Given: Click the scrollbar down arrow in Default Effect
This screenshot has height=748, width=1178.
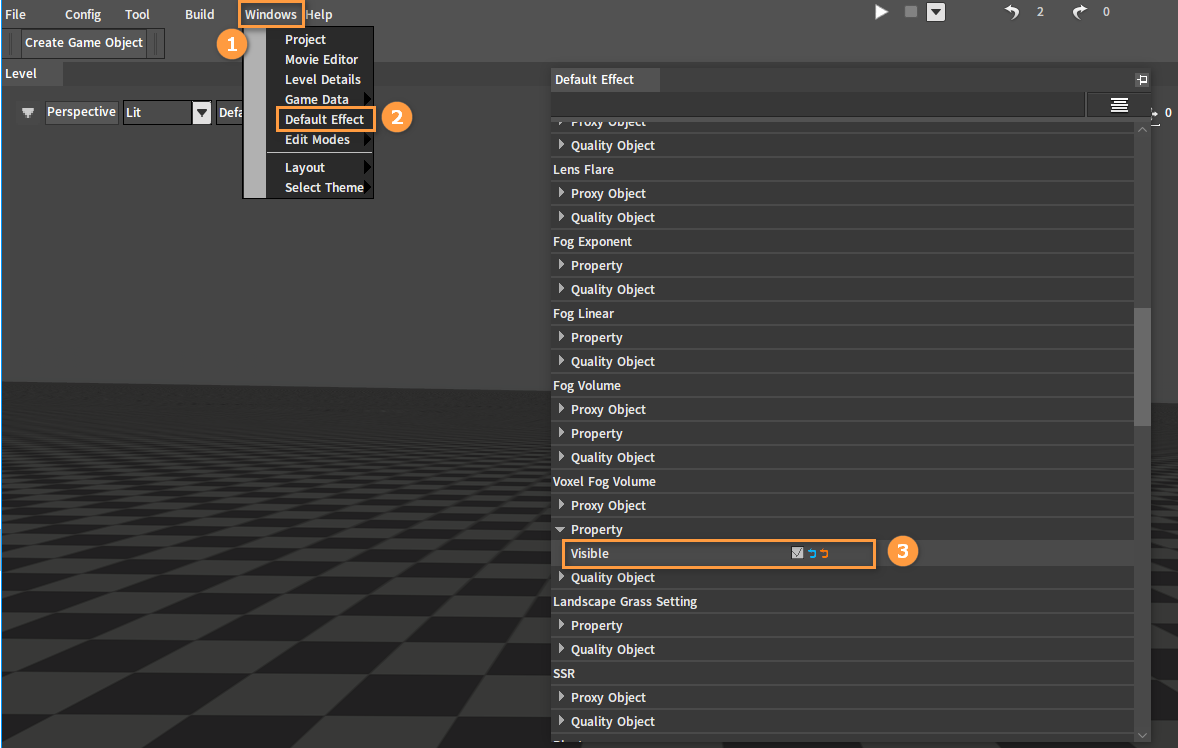Looking at the screenshot, I should [x=1142, y=735].
